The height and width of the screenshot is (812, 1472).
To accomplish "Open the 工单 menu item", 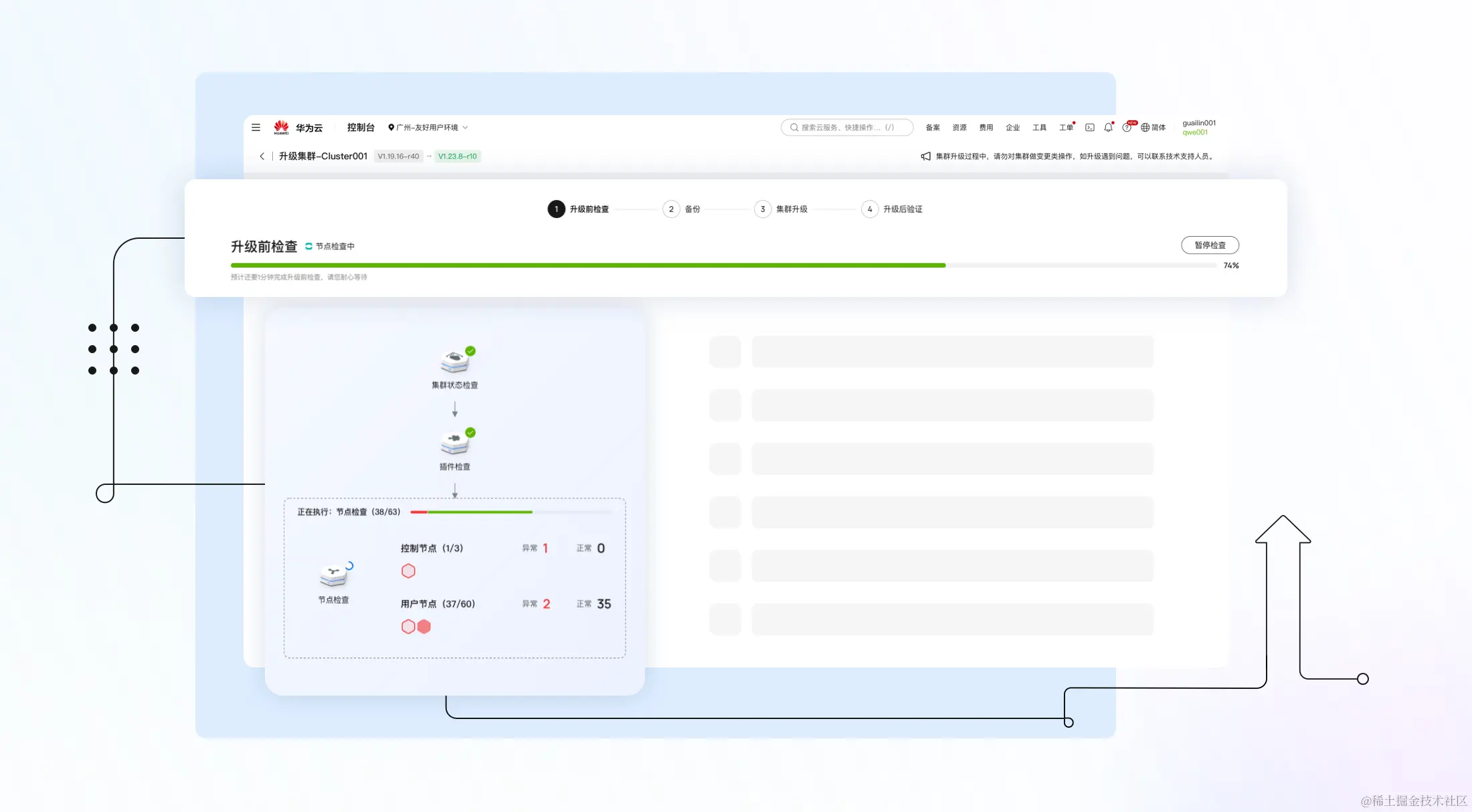I will pyautogui.click(x=1065, y=127).
